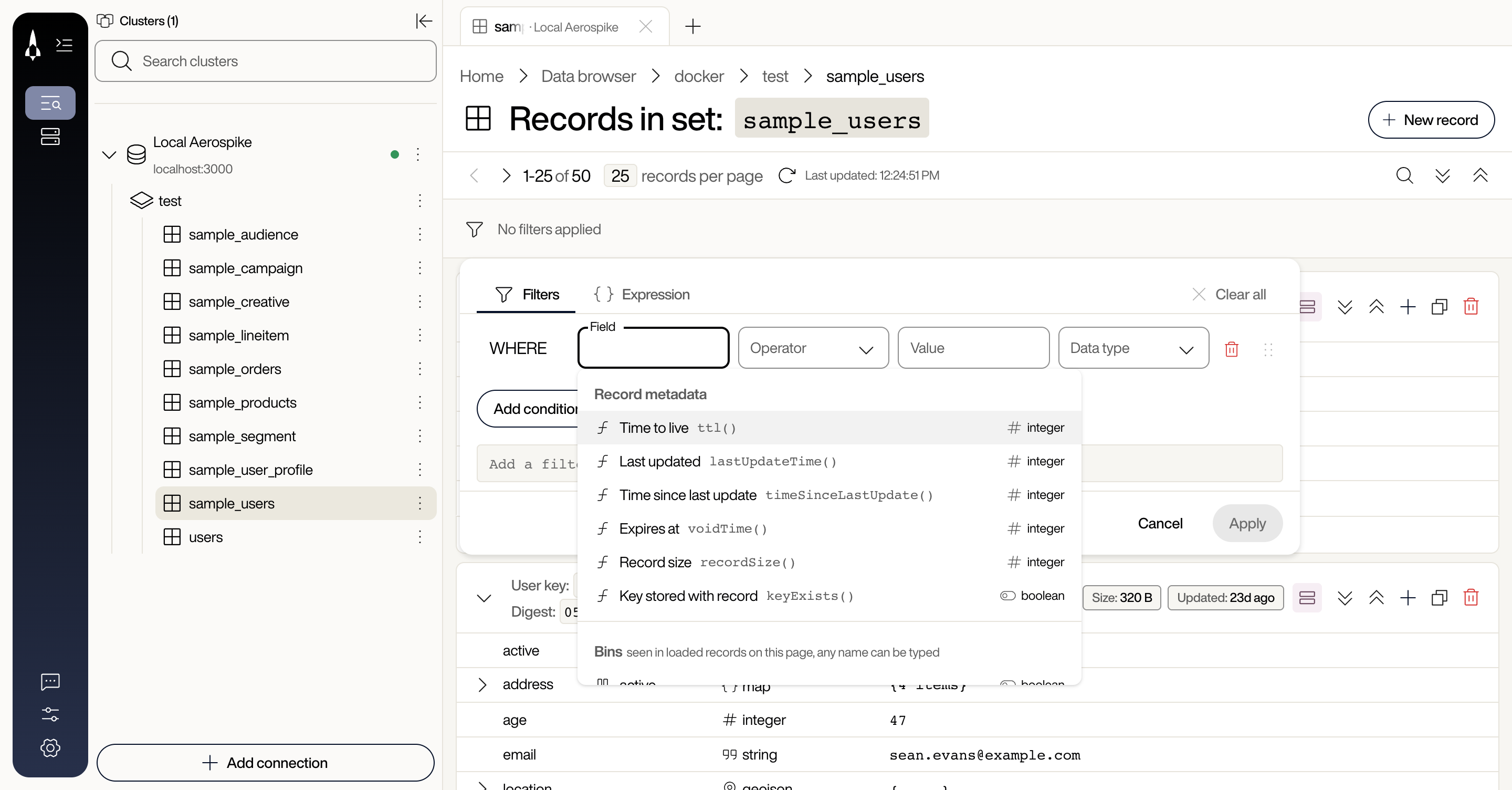Delete the WHERE filter condition
This screenshot has width=1512, height=790.
[1232, 349]
